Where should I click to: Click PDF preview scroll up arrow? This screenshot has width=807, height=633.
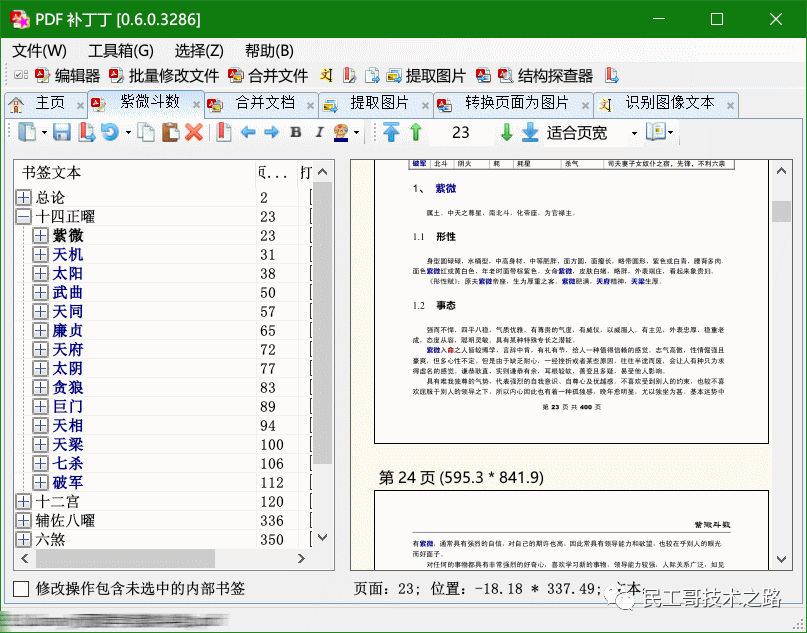(x=781, y=170)
